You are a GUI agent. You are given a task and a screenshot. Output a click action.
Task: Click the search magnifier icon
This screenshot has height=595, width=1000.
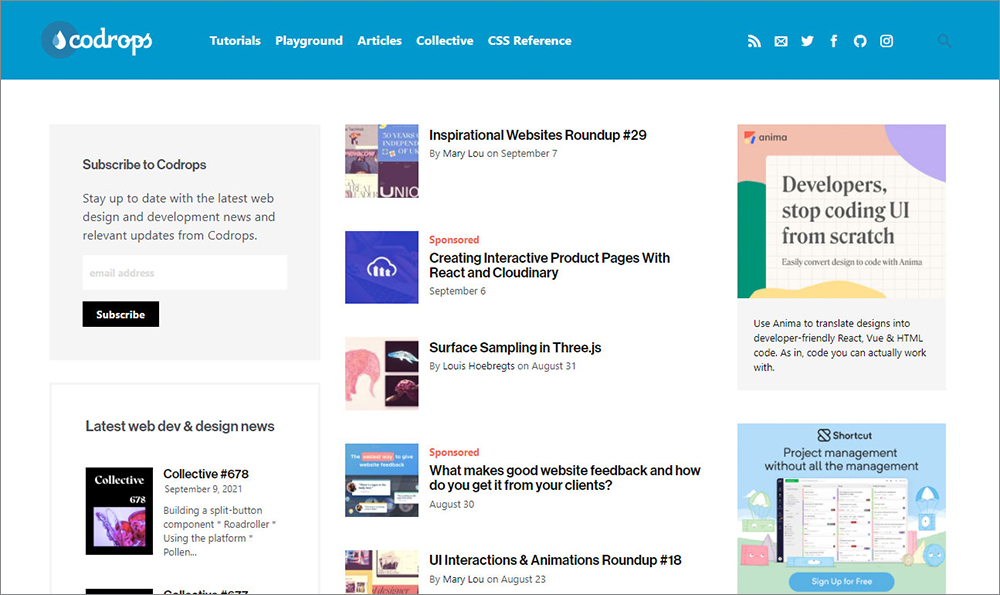(x=945, y=41)
